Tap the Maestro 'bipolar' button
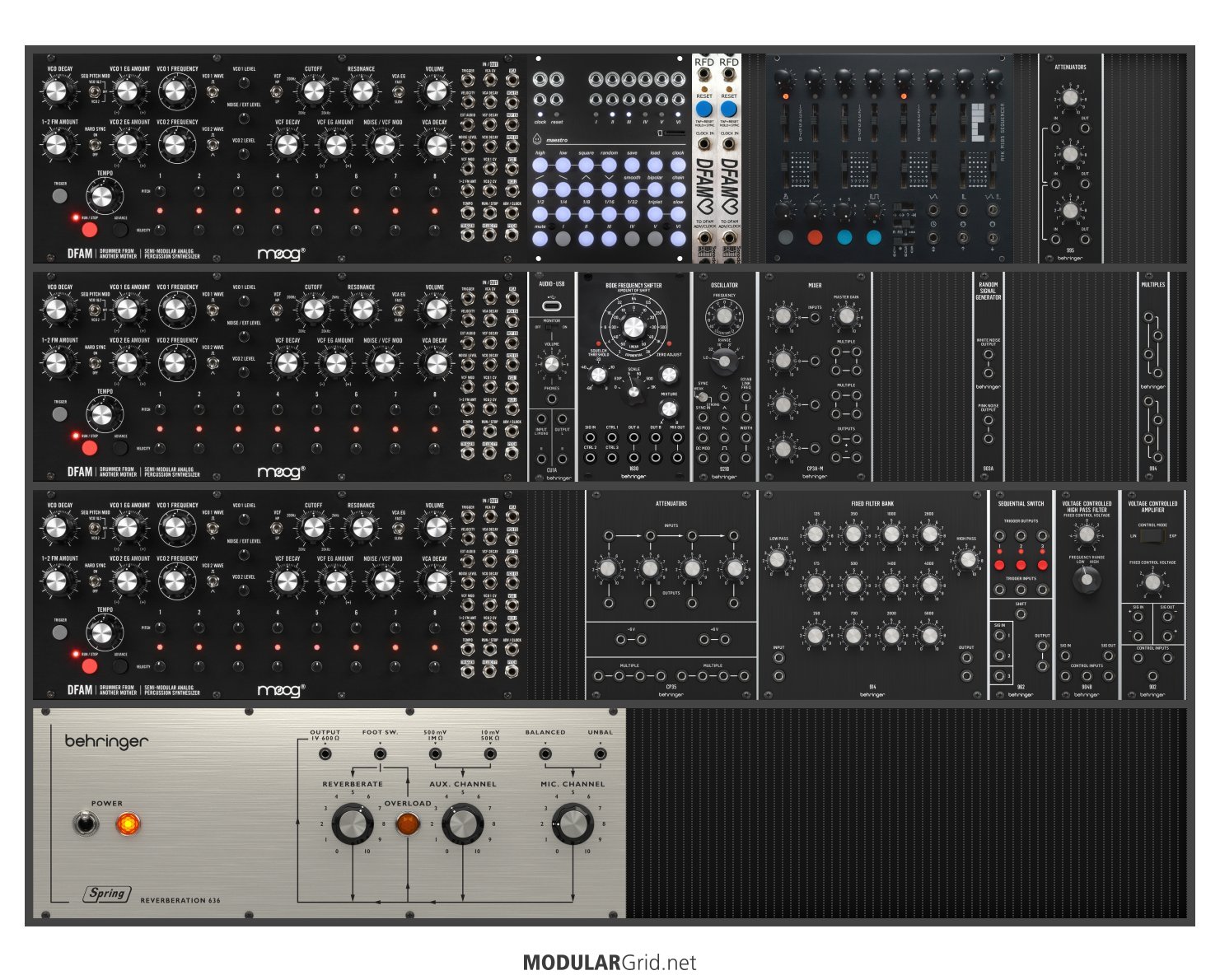 pos(656,189)
